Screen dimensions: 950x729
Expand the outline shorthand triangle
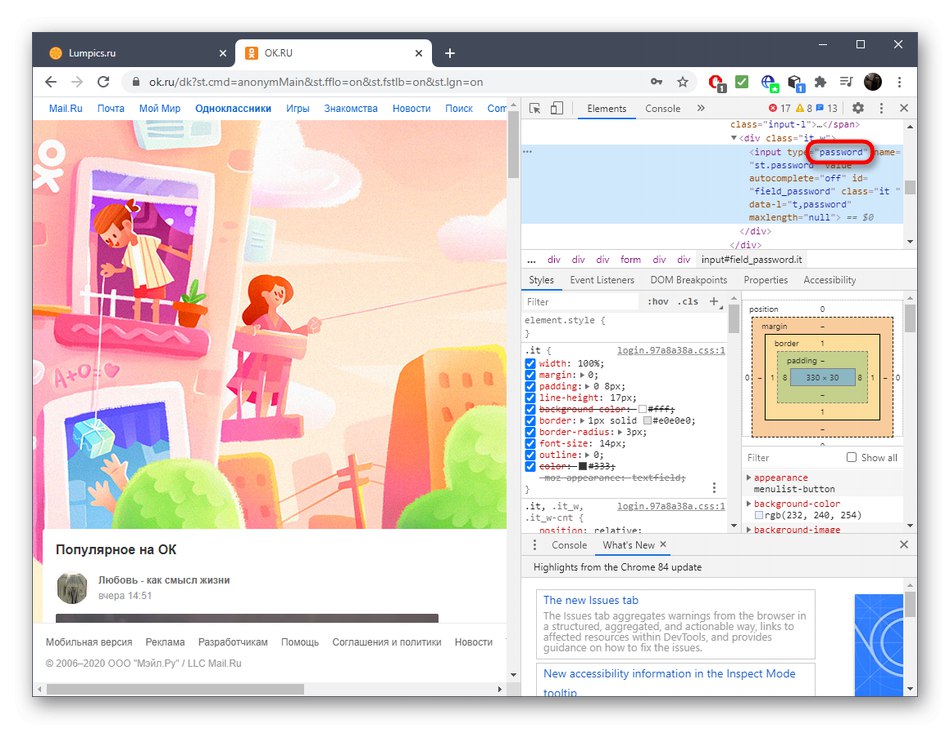tap(588, 454)
